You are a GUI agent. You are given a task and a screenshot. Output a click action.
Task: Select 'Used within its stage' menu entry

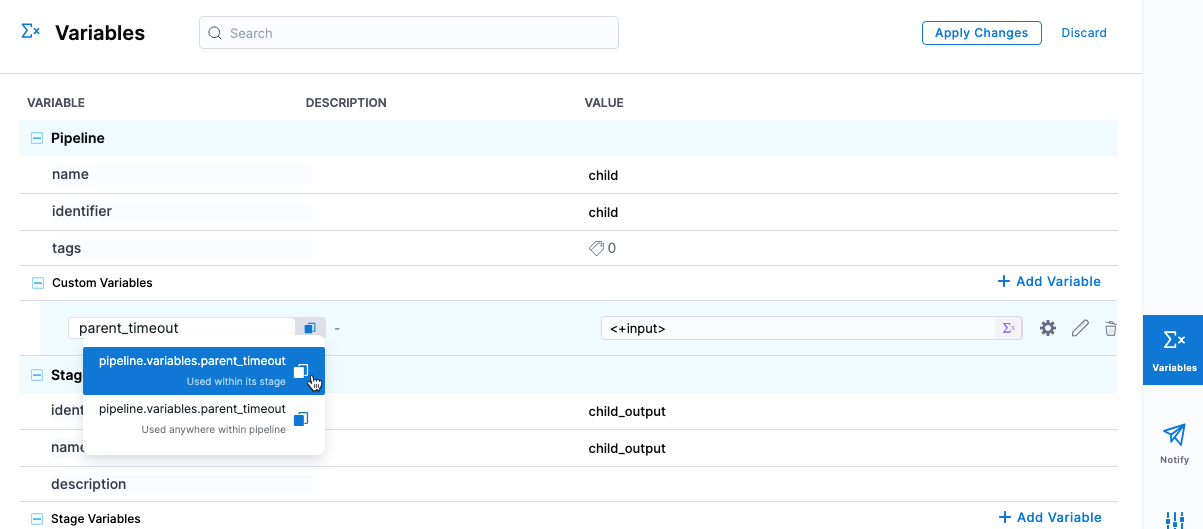(190, 370)
